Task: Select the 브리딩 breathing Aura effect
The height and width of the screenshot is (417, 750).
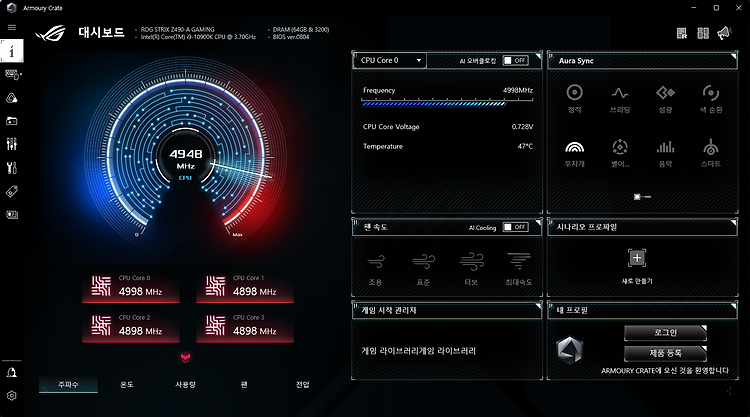Action: click(x=620, y=99)
